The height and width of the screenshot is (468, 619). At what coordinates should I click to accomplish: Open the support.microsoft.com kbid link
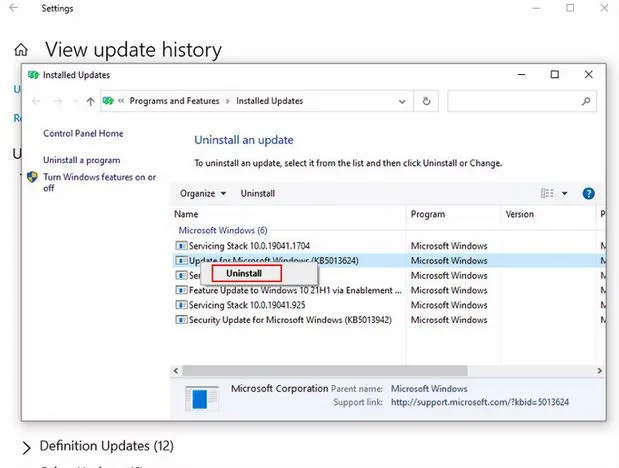click(x=480, y=402)
